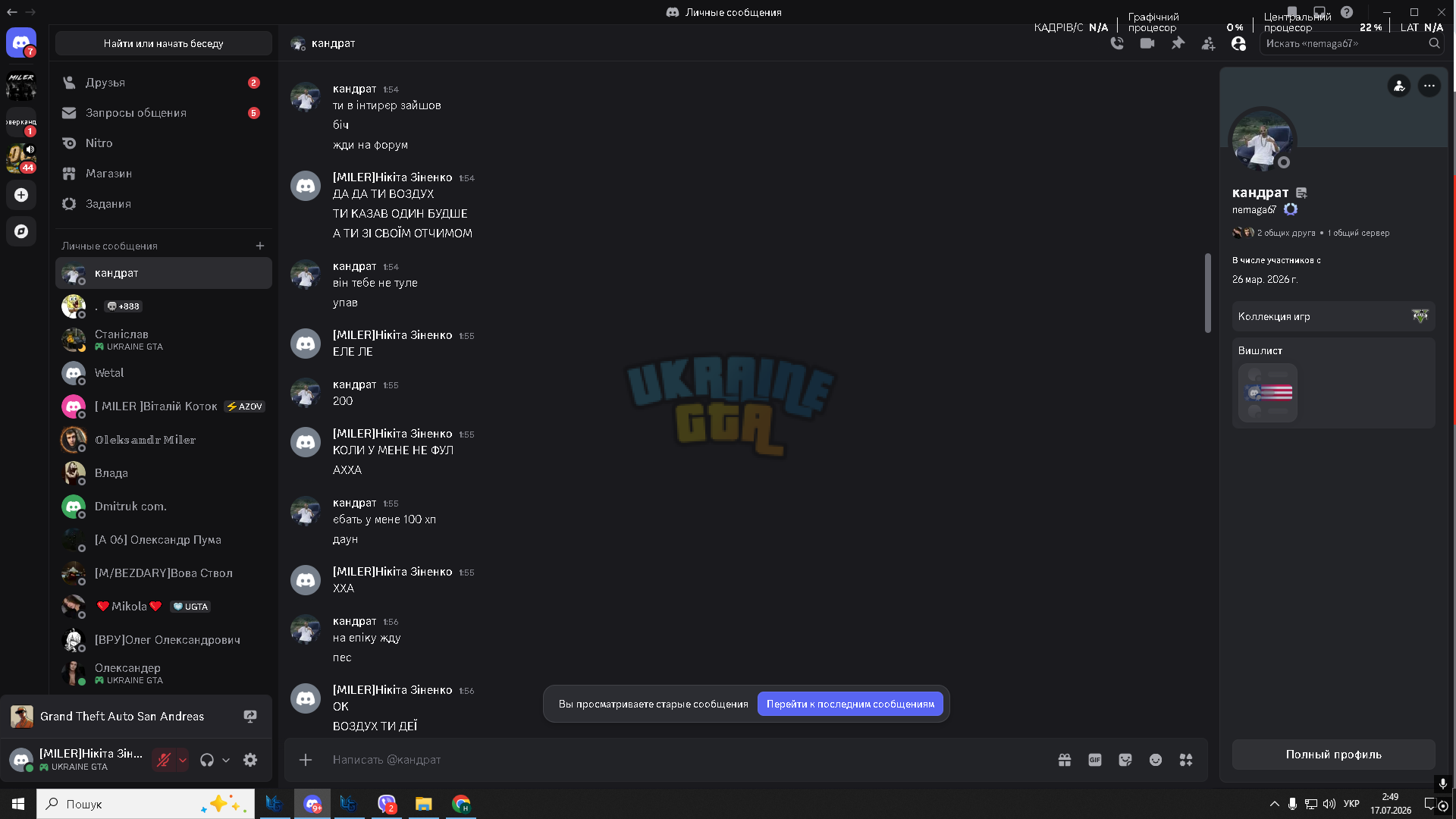Show pinned messages
1456x819 pixels.
(x=1178, y=43)
